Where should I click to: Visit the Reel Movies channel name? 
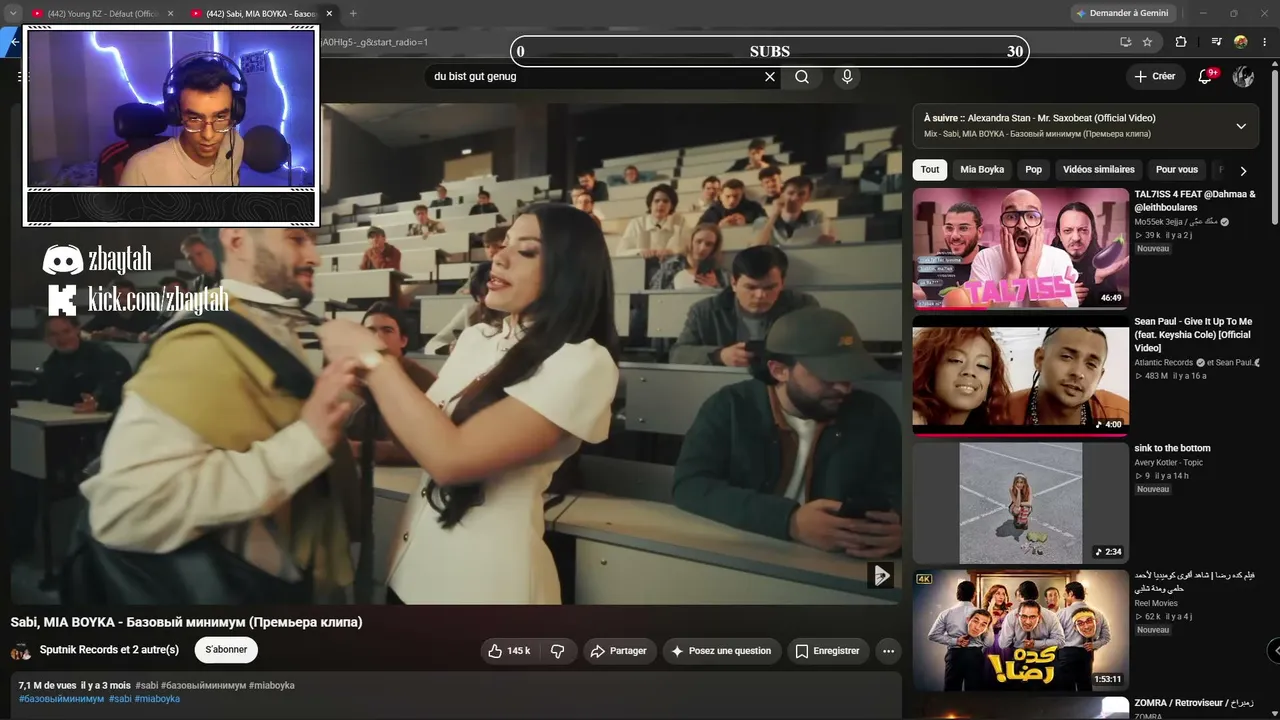point(1156,604)
